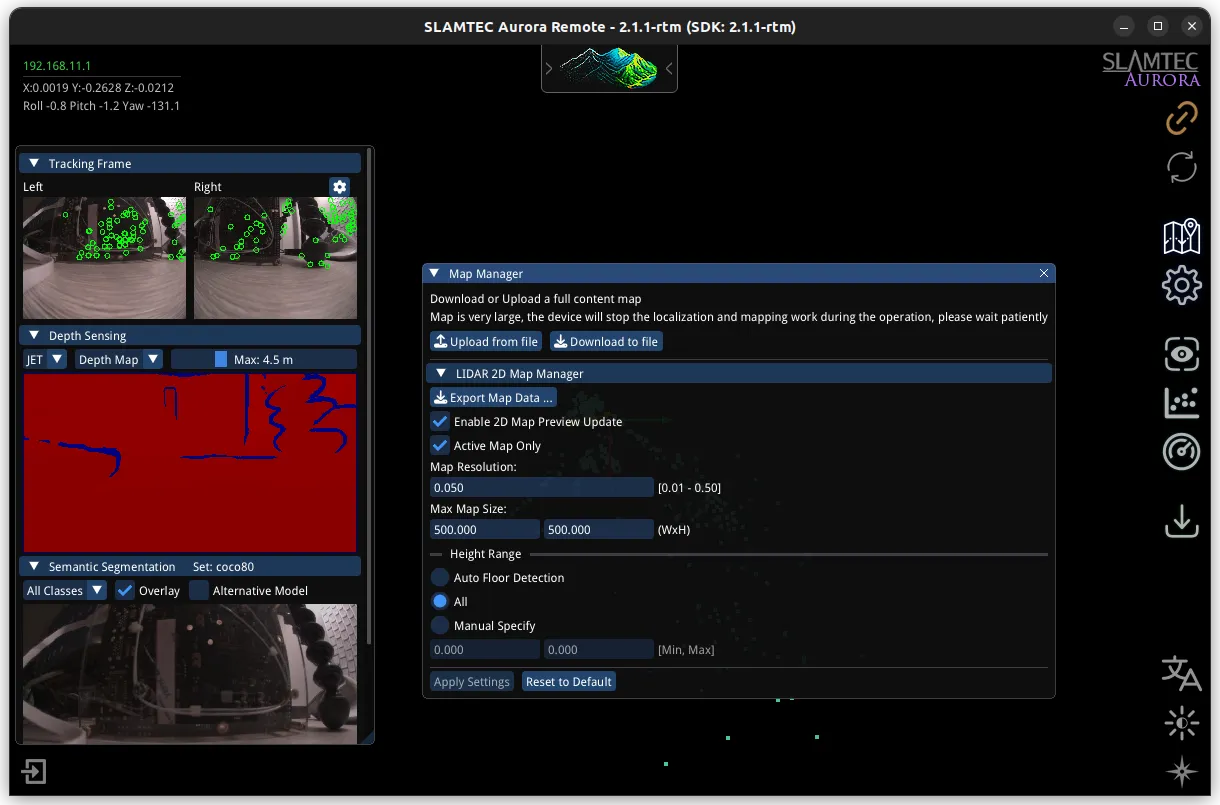
Task: Collapse the Tracking Frame section
Action: [34, 163]
